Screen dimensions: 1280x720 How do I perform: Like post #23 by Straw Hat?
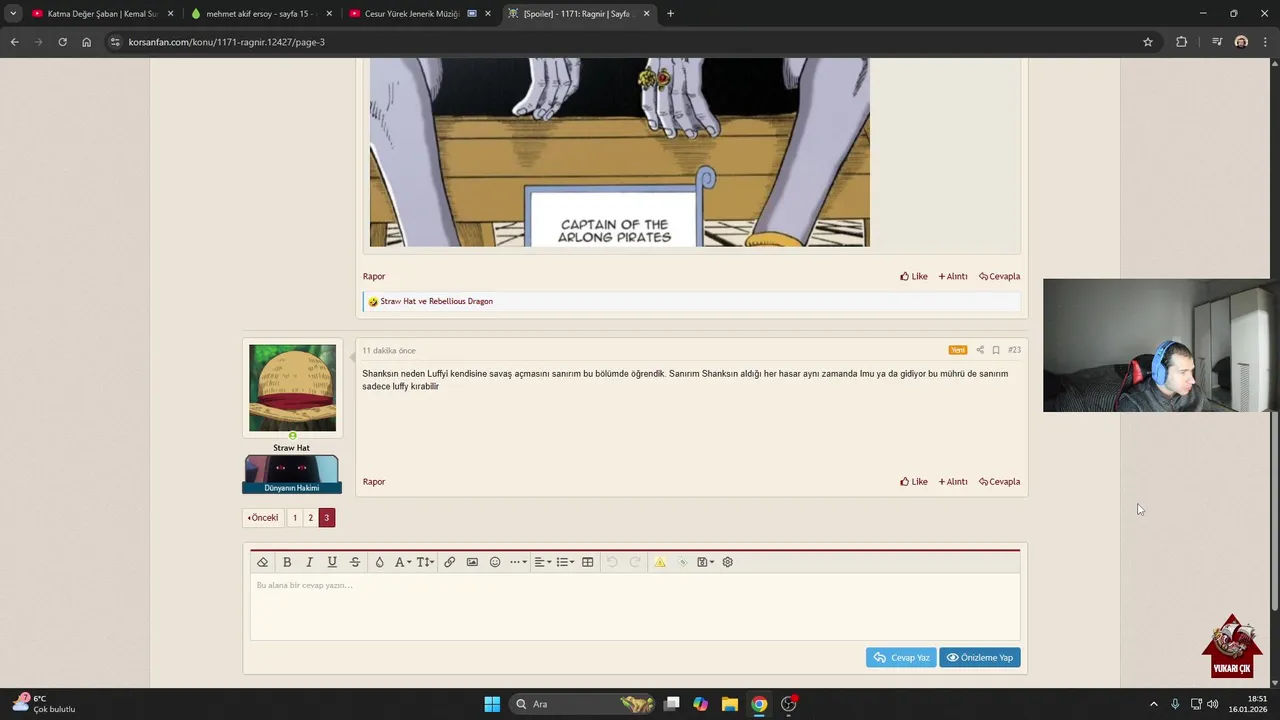pos(914,482)
